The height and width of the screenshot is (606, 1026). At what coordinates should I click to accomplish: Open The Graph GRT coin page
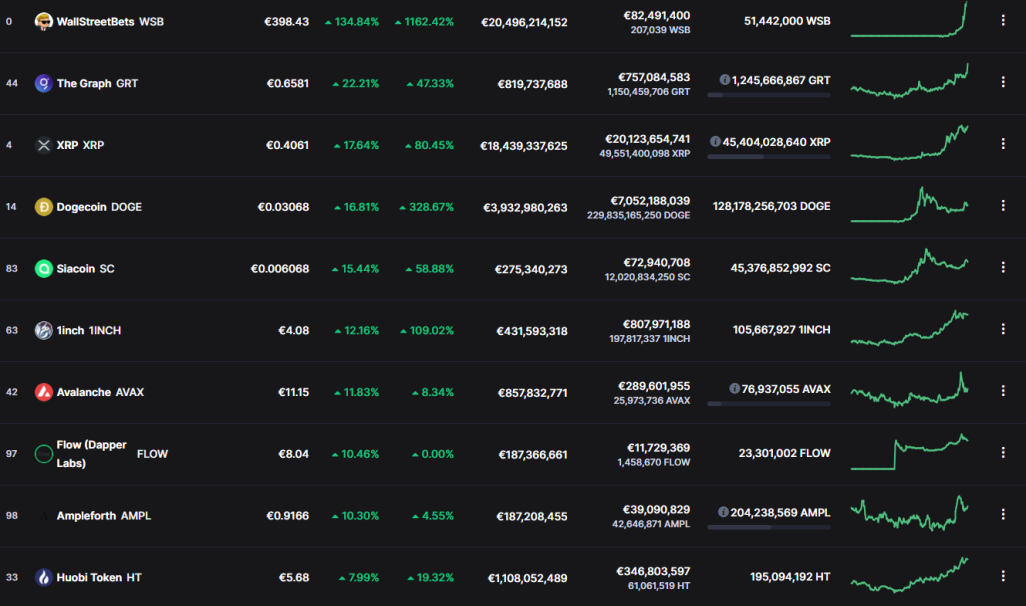pyautogui.click(x=97, y=83)
